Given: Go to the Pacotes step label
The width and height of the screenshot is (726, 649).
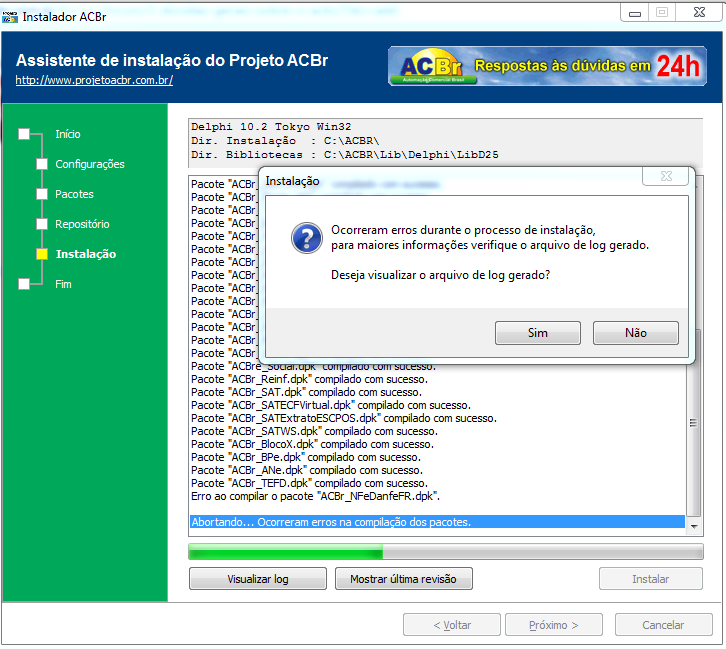Looking at the screenshot, I should click(75, 194).
